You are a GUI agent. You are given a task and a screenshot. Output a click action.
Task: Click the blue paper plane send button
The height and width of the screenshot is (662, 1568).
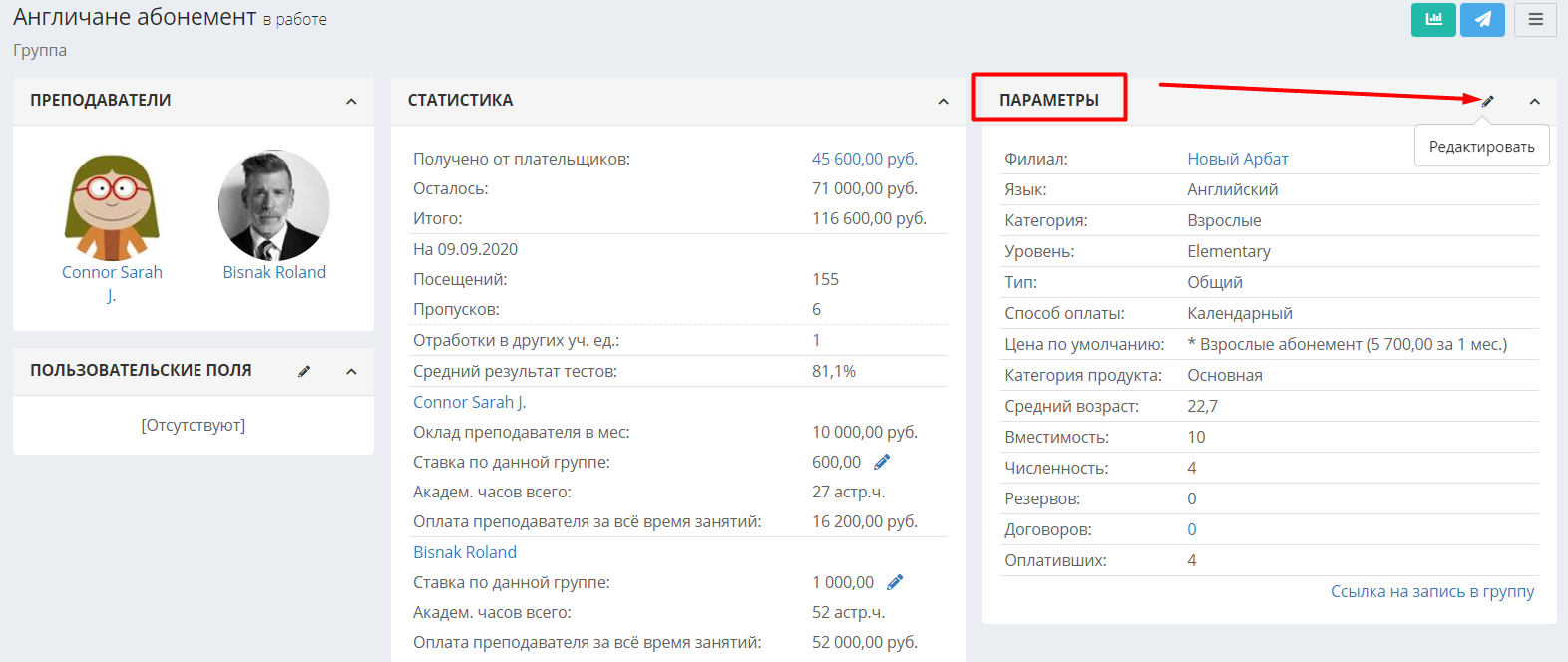coord(1482,19)
